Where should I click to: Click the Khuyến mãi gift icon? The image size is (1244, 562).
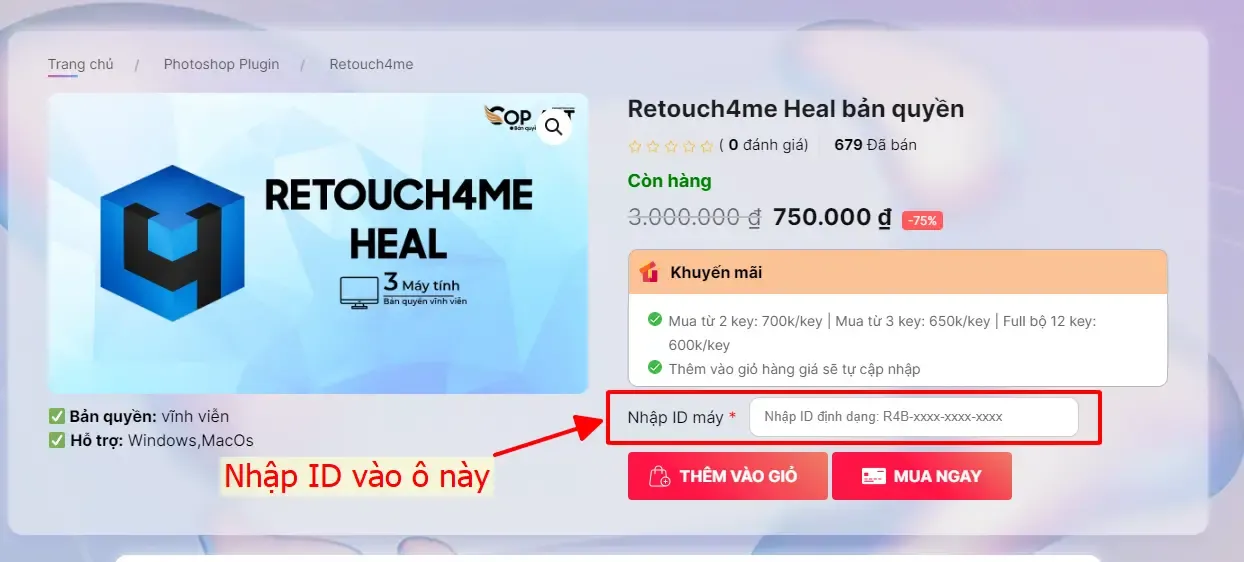(x=650, y=272)
